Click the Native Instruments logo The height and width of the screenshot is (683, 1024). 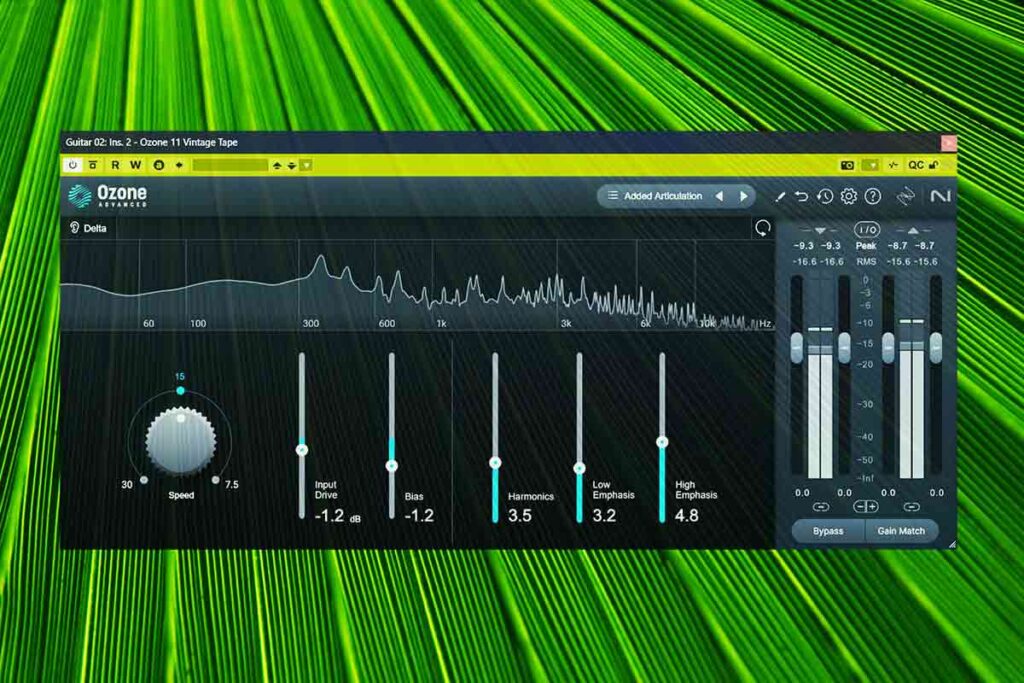[940, 196]
